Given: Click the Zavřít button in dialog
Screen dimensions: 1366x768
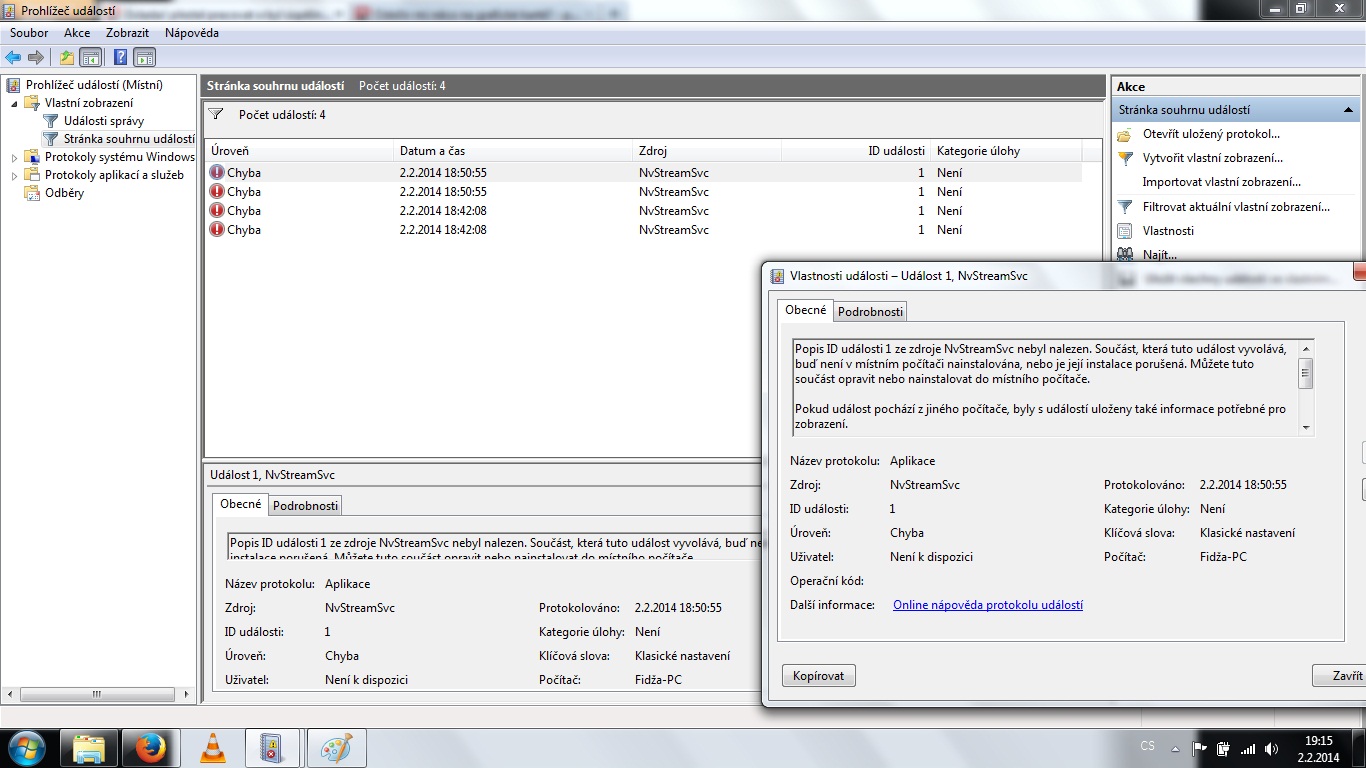Looking at the screenshot, I should tap(1341, 676).
